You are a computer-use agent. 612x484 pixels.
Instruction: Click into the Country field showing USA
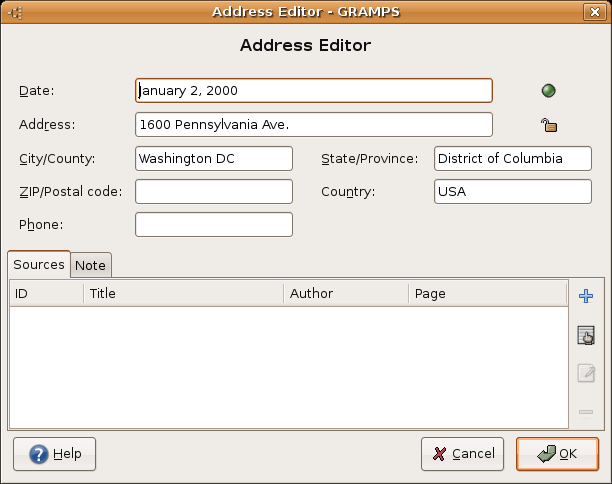coord(512,191)
